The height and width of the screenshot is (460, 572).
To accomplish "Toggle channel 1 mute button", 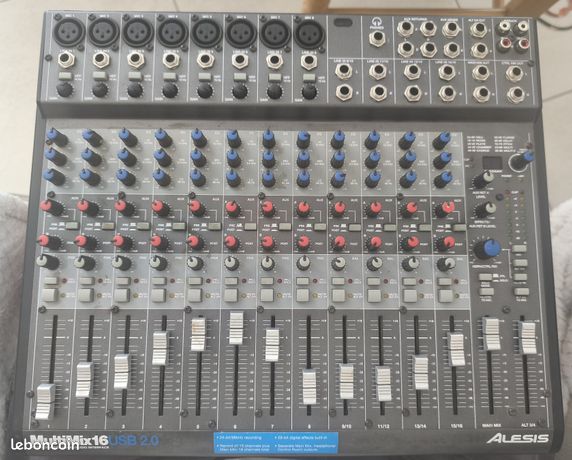I will [51, 281].
